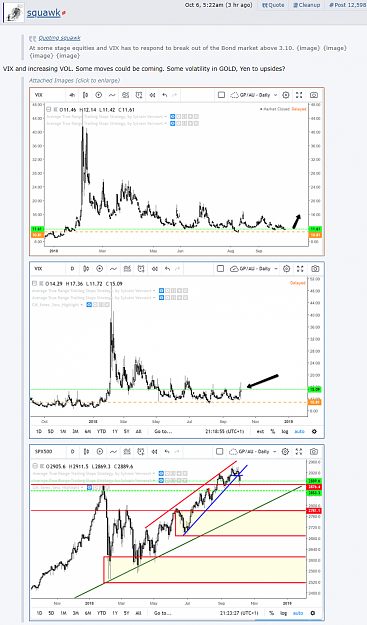Toggle top ATR indicator eye in SPX500 chart
Viewport: 367px width, 625px height.
pos(161,473)
